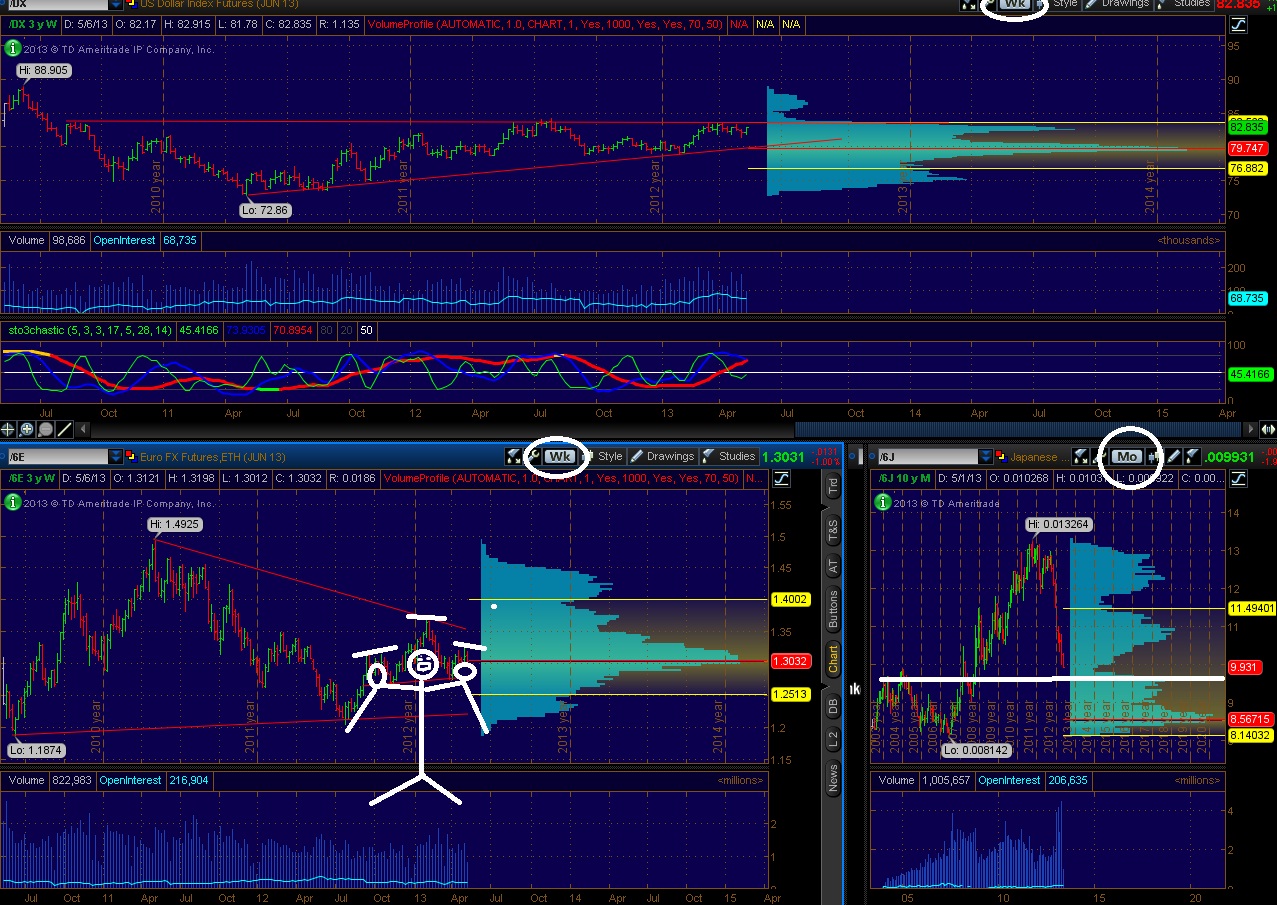
Task: Open the /DX symbol dropdown arrow
Action: click(x=117, y=5)
